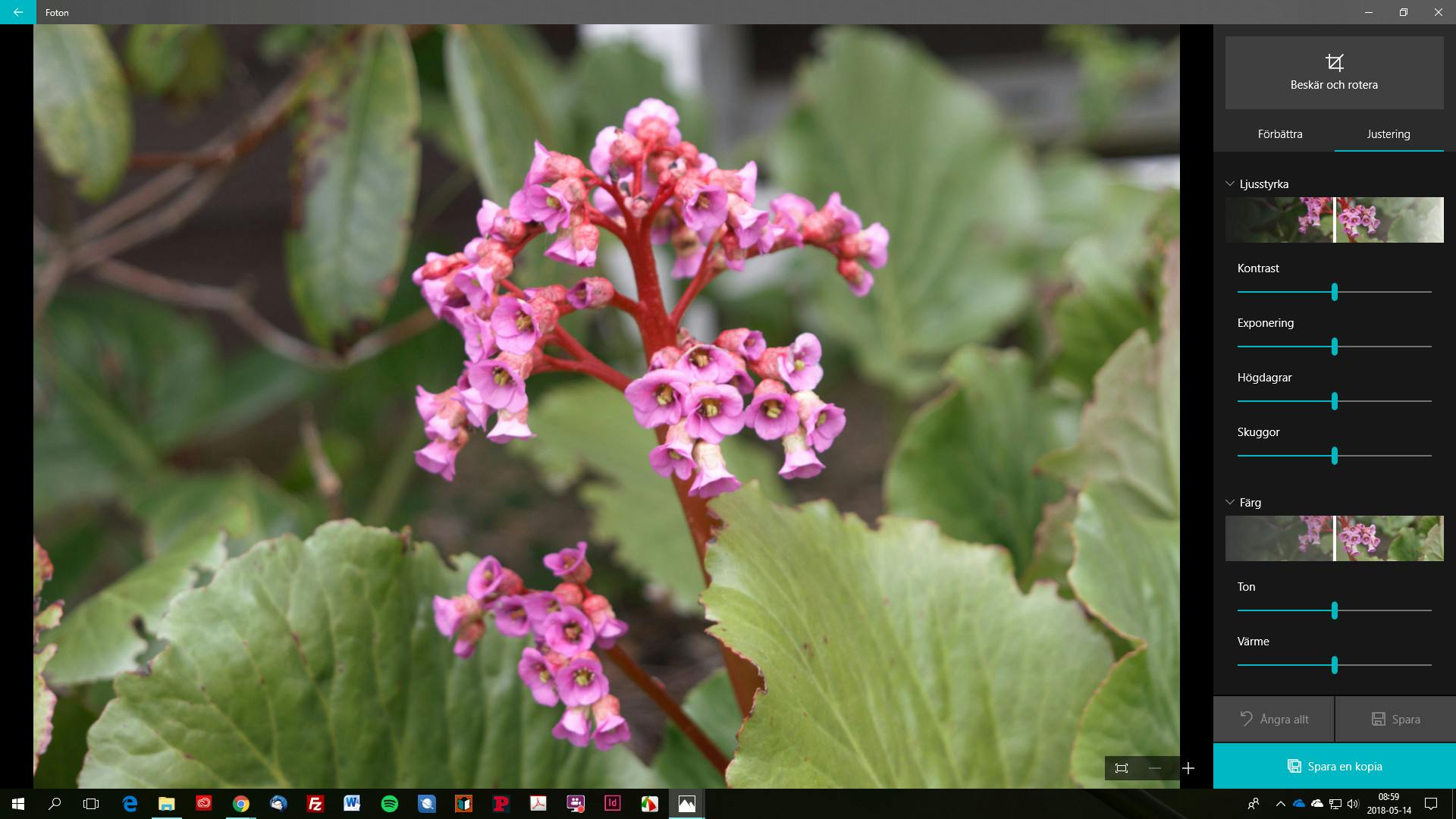Collapse the Ljusstyrka section
This screenshot has width=1456, height=819.
[x=1230, y=184]
